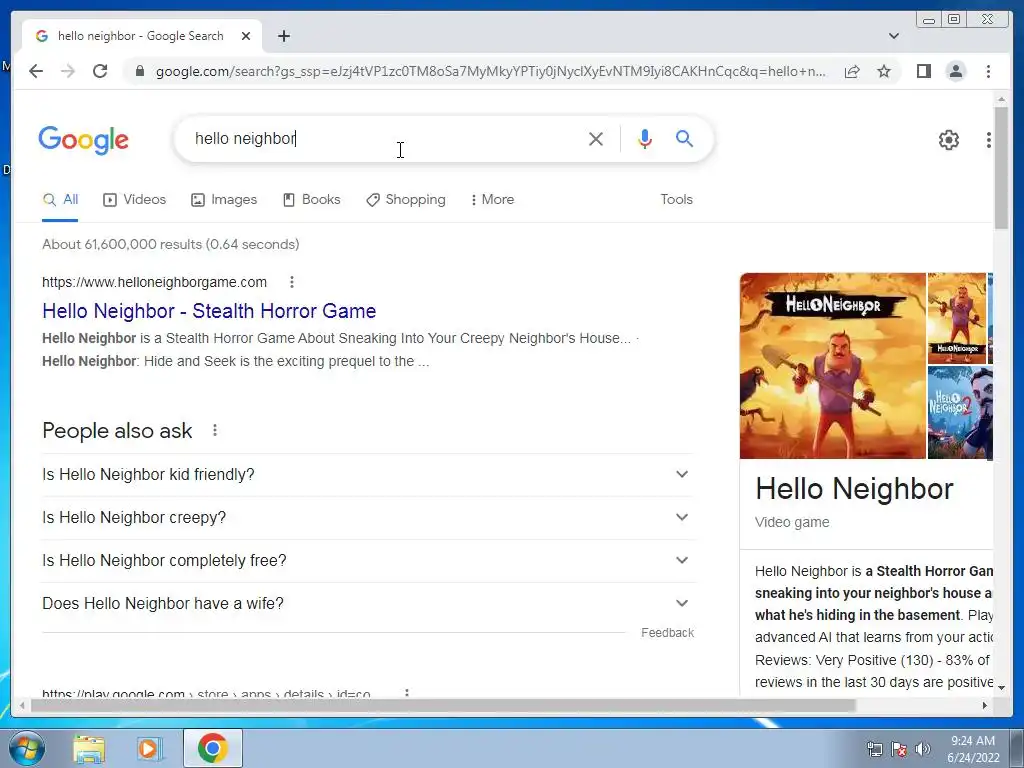
Task: Open options dots next to helloneighborgame.com
Action: [292, 282]
